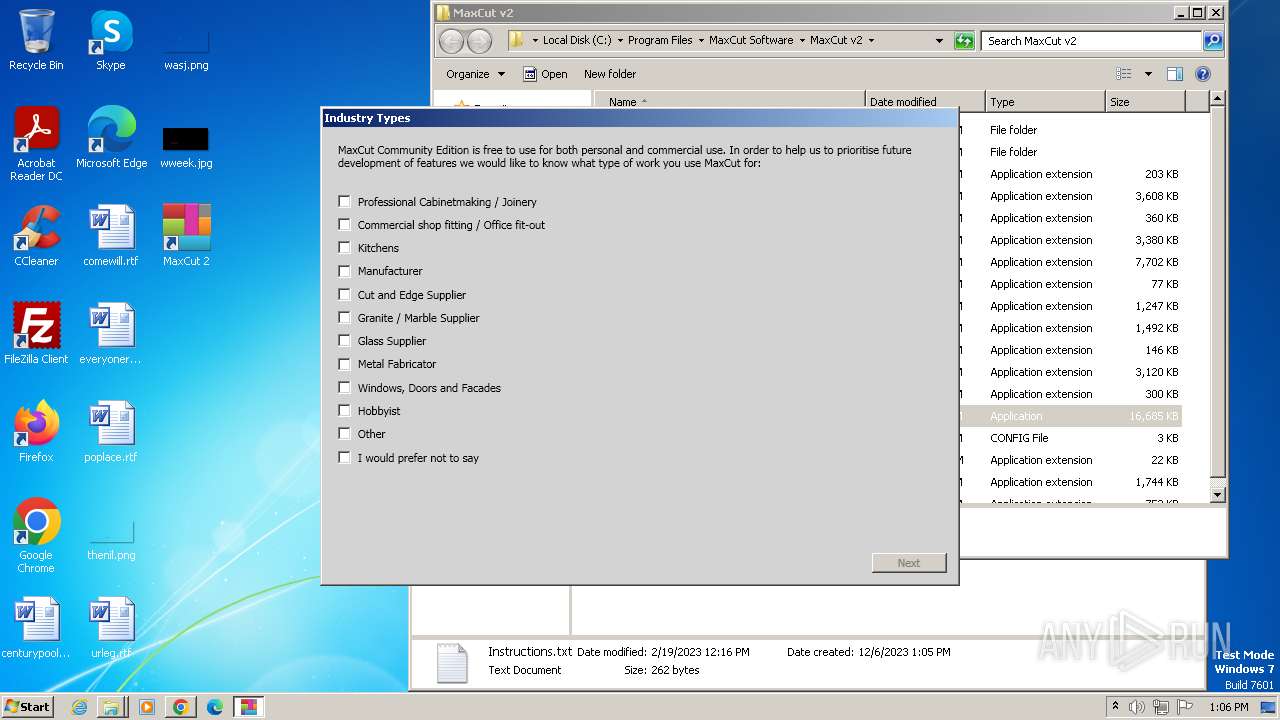
Task: Expand address bar history dropdown
Action: (x=938, y=41)
